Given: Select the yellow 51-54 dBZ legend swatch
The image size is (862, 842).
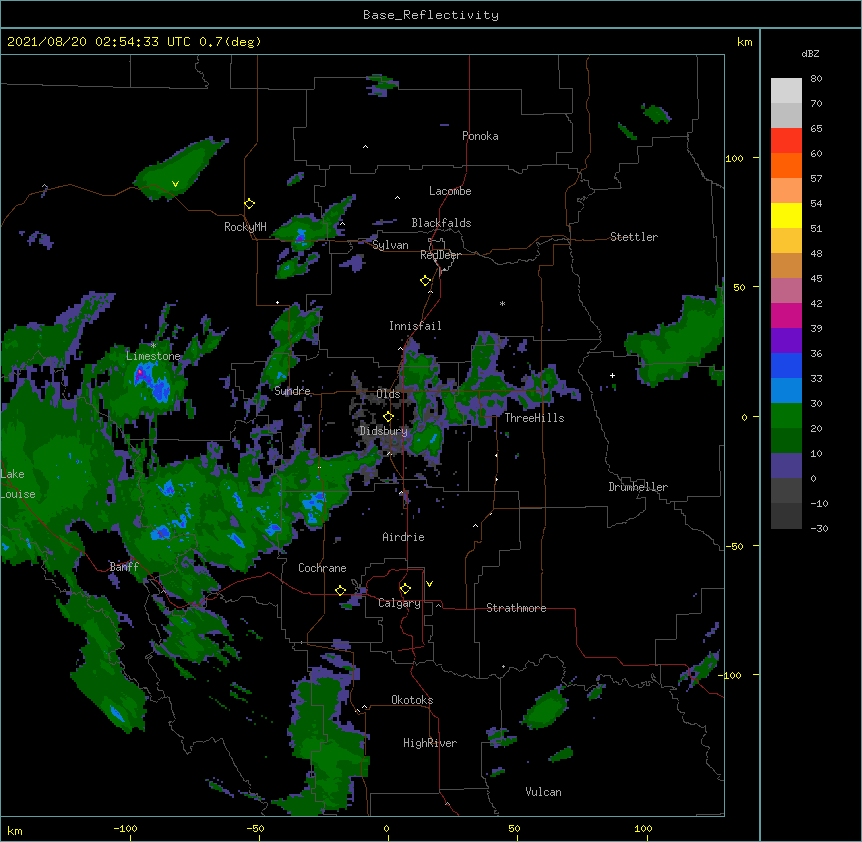Looking at the screenshot, I should (786, 215).
